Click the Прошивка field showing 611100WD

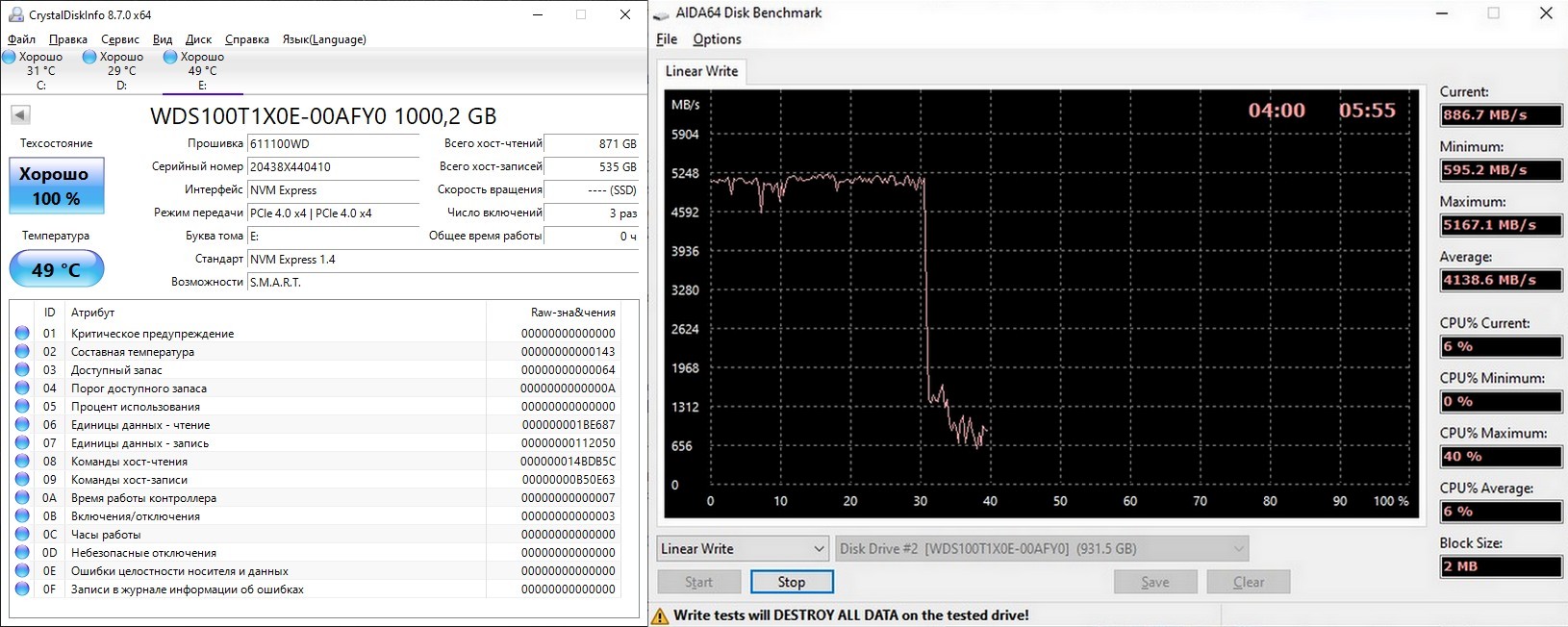click(333, 144)
